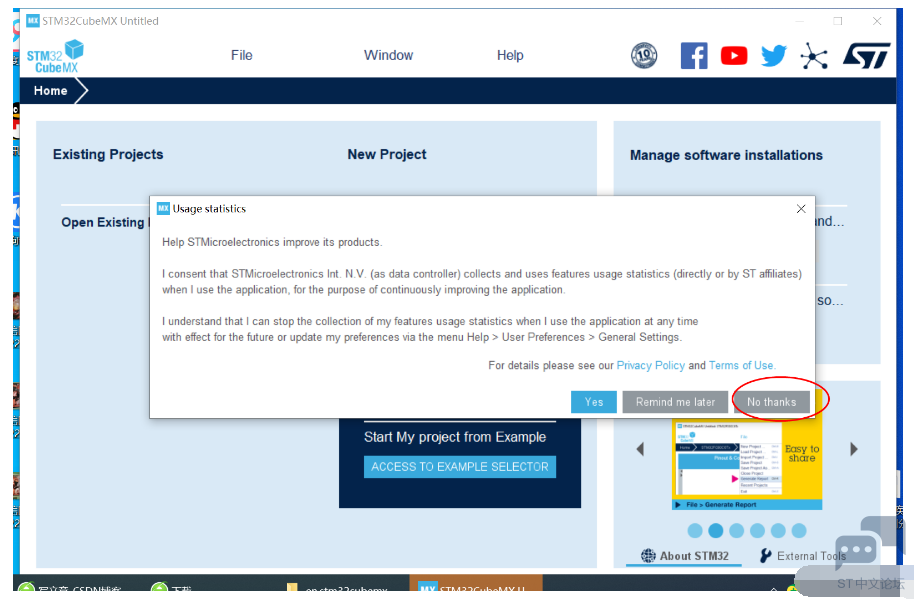Open the File menu
The width and height of the screenshot is (914, 599).
click(241, 55)
